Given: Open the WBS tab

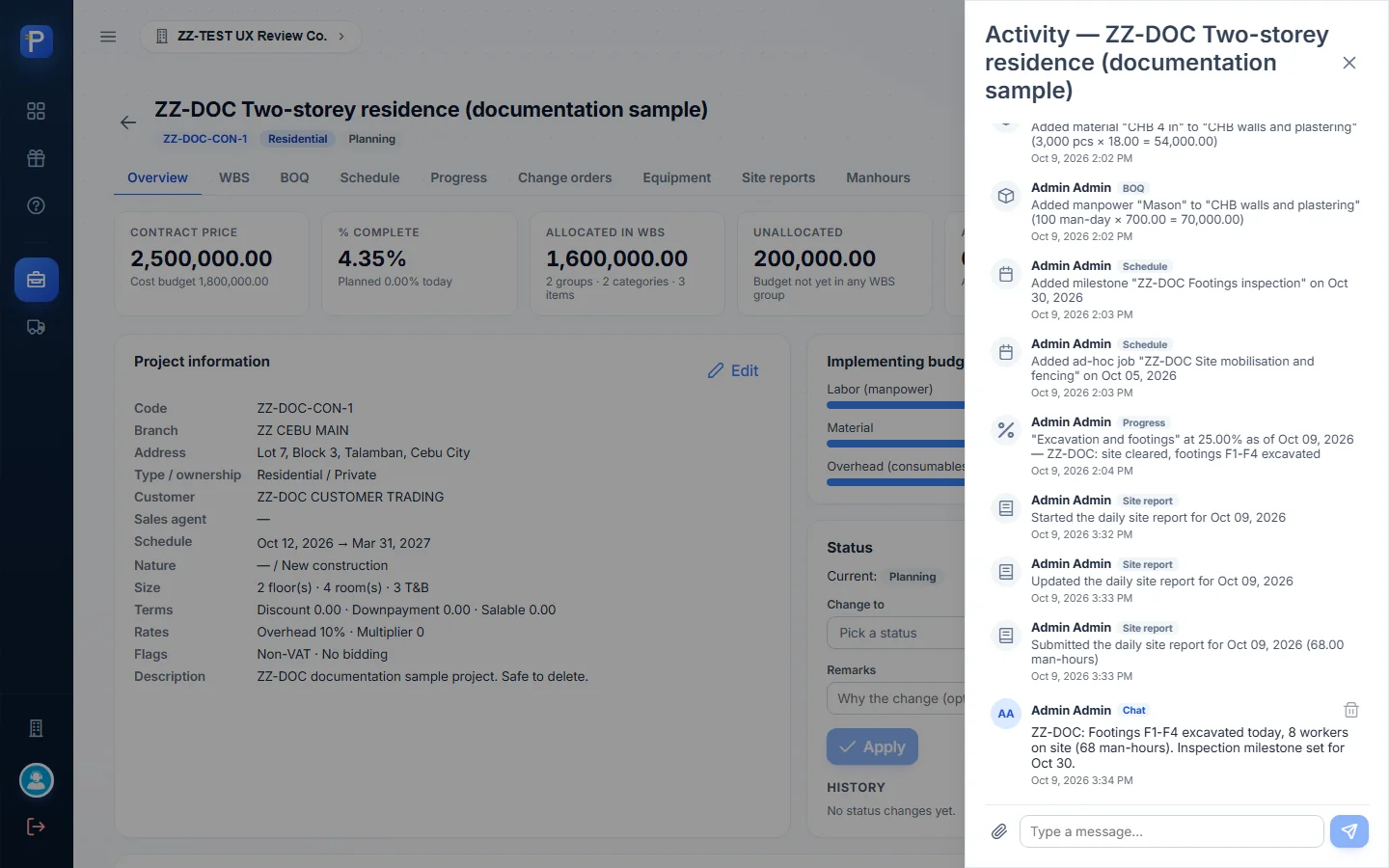Looking at the screenshot, I should [x=234, y=177].
